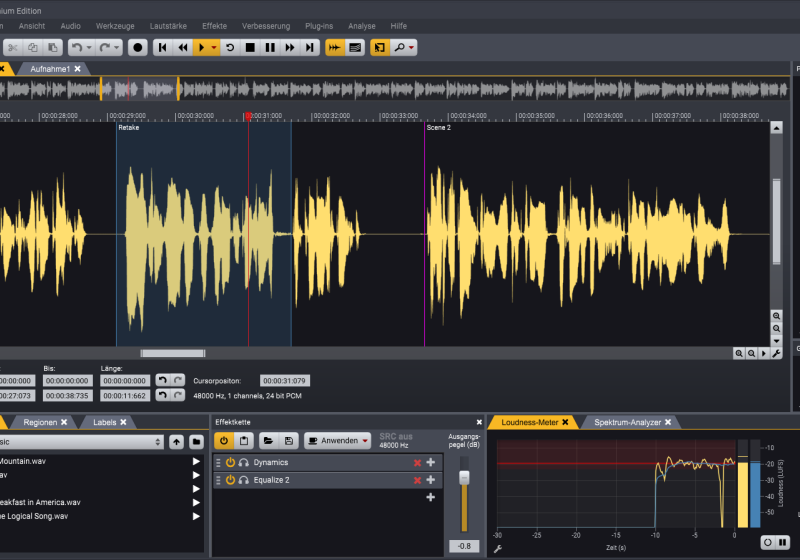Stop playback with the Stop button
800x560 pixels.
click(250, 47)
